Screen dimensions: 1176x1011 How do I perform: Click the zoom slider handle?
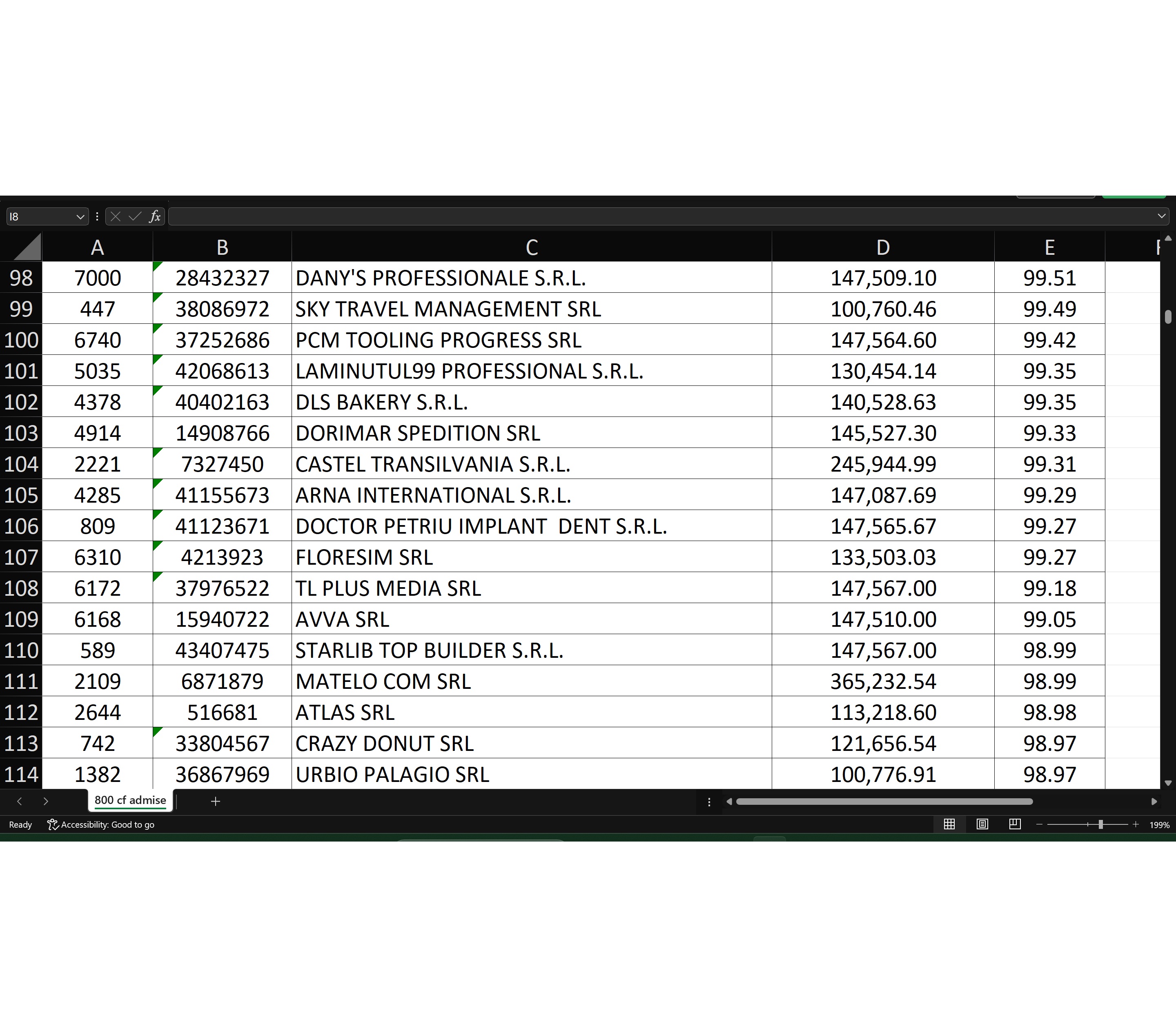point(1100,824)
